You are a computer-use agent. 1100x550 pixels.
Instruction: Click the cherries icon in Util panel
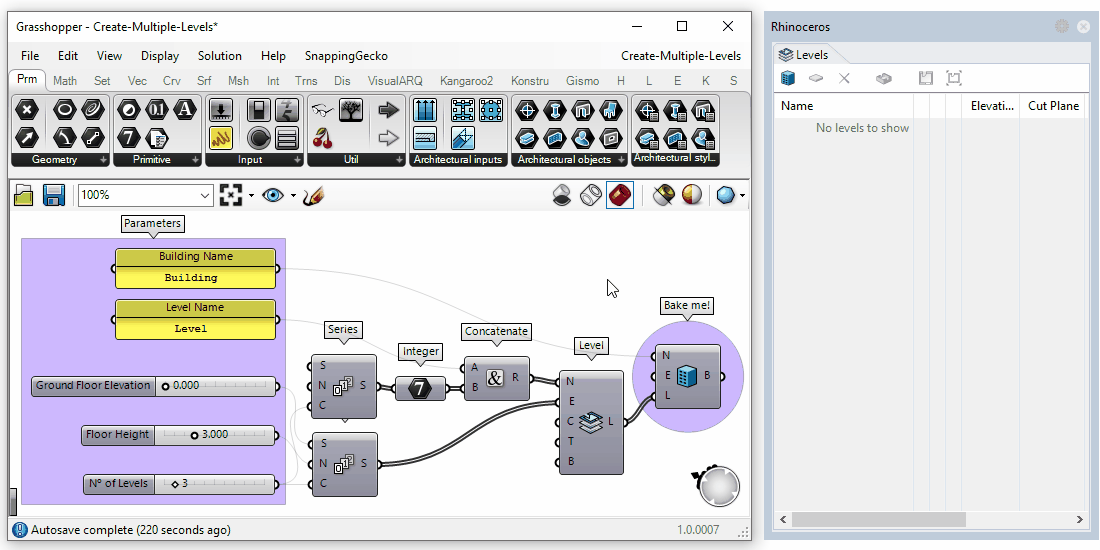(322, 137)
